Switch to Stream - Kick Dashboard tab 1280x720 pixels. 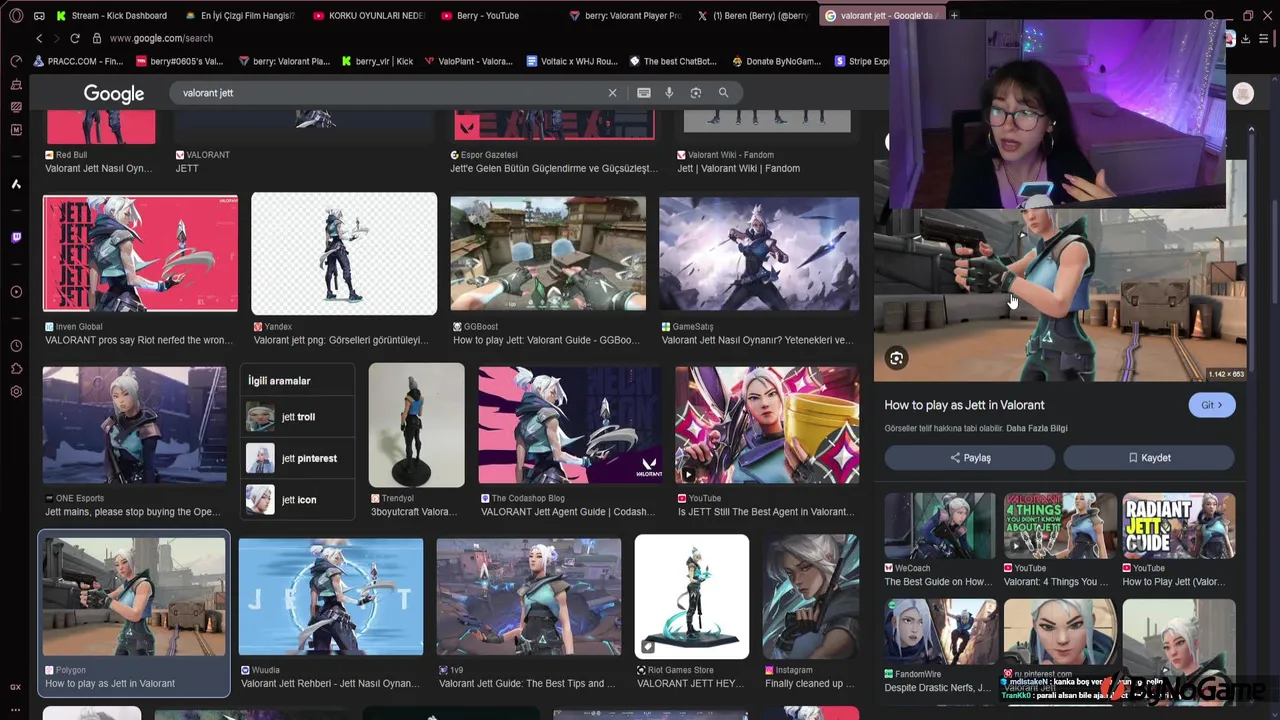[111, 16]
